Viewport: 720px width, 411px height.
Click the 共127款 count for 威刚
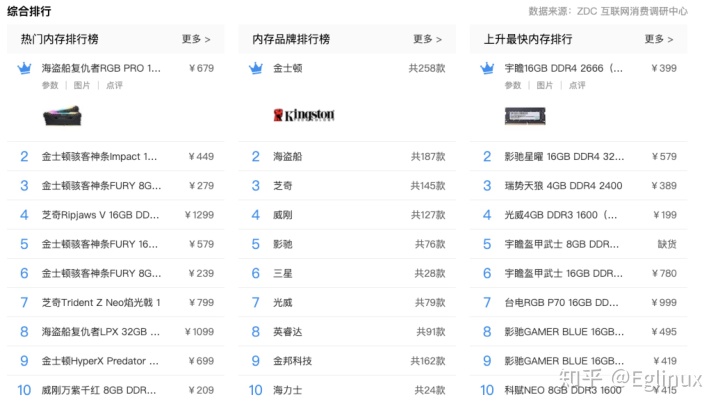pyautogui.click(x=428, y=215)
